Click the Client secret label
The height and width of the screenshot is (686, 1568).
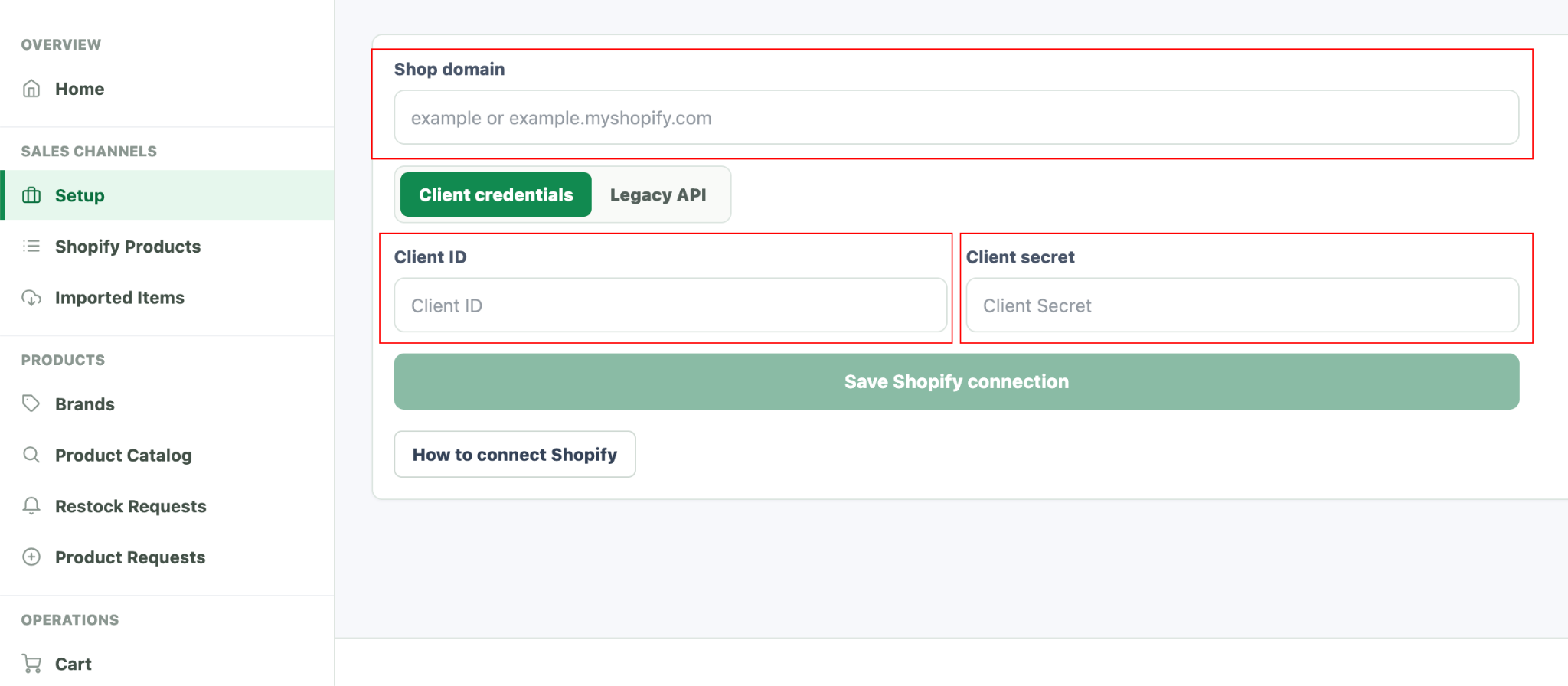coord(1020,257)
